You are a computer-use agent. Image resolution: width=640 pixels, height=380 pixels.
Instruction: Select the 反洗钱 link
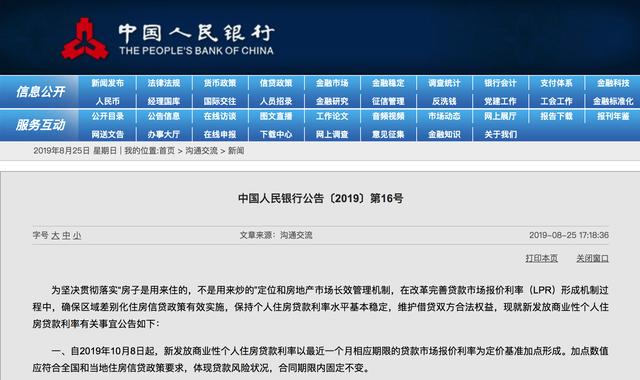pyautogui.click(x=444, y=101)
